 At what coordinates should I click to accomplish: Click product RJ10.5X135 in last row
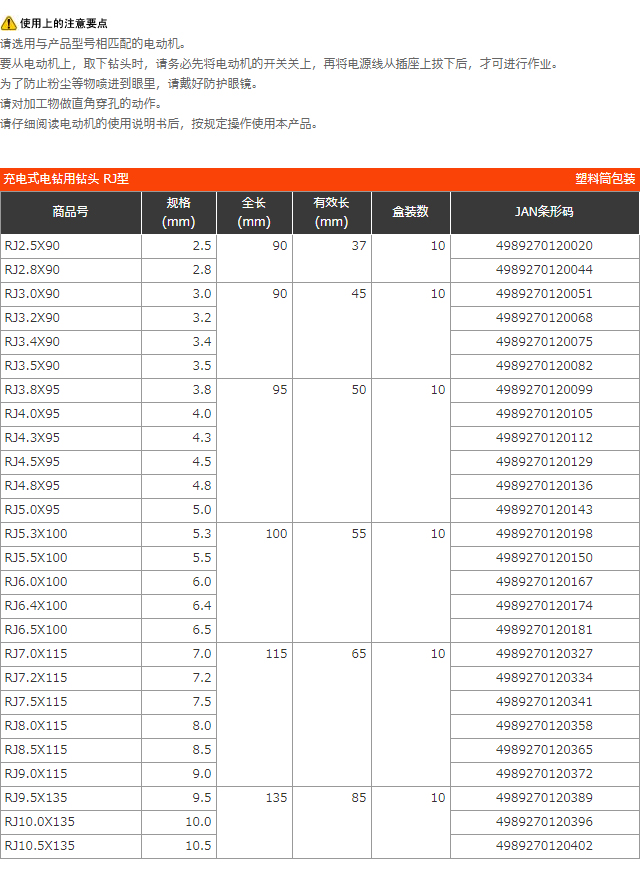pyautogui.click(x=40, y=846)
